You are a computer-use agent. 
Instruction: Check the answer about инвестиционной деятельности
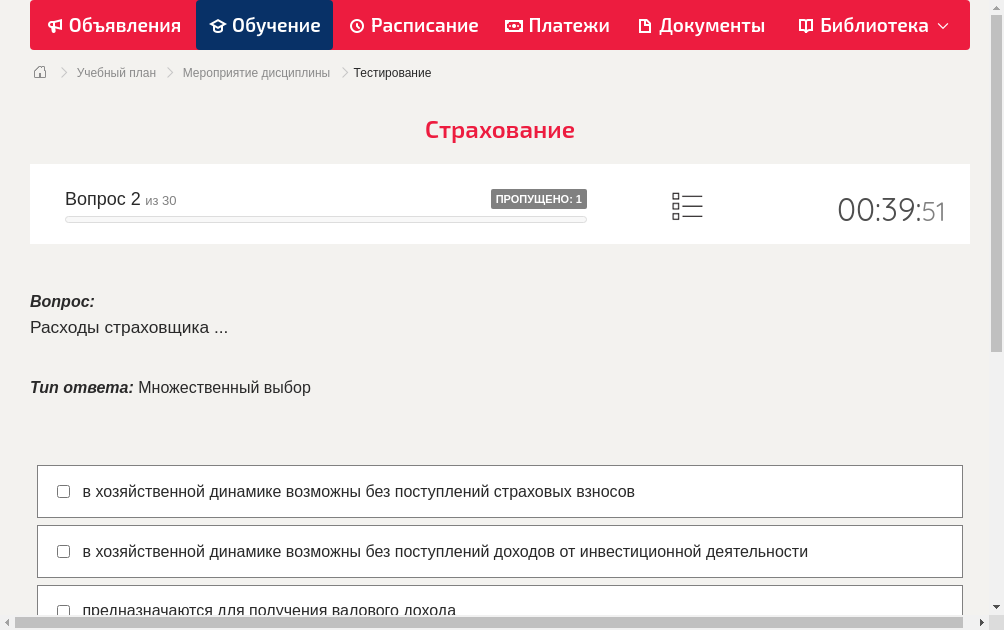coord(63,551)
